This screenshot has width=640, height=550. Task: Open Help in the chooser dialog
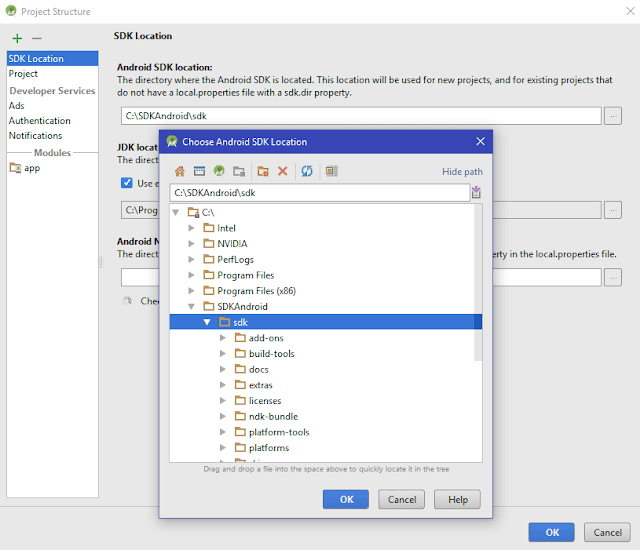tap(458, 499)
